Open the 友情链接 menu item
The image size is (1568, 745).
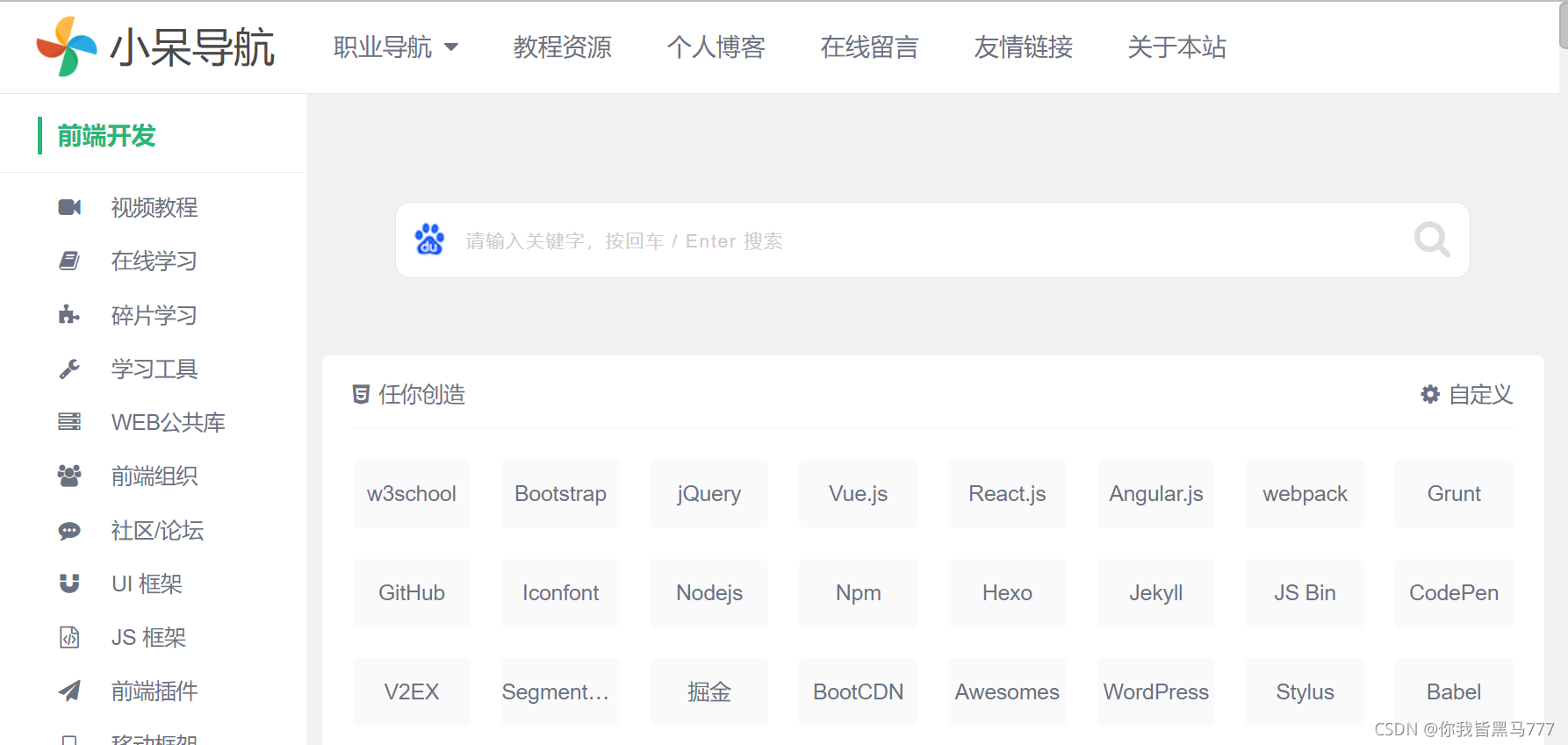coord(1023,47)
